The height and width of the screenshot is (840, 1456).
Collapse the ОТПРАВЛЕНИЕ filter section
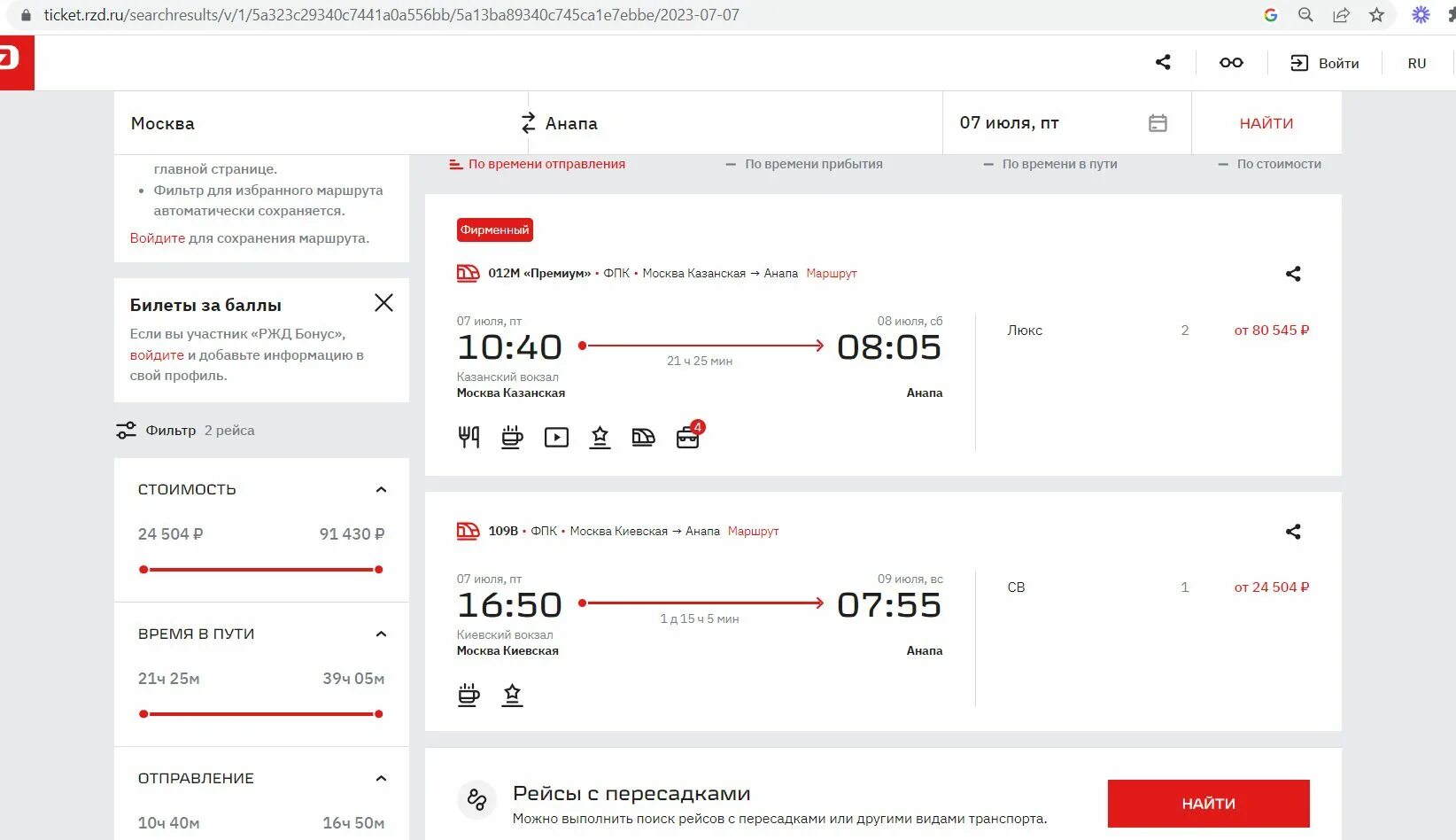(381, 778)
